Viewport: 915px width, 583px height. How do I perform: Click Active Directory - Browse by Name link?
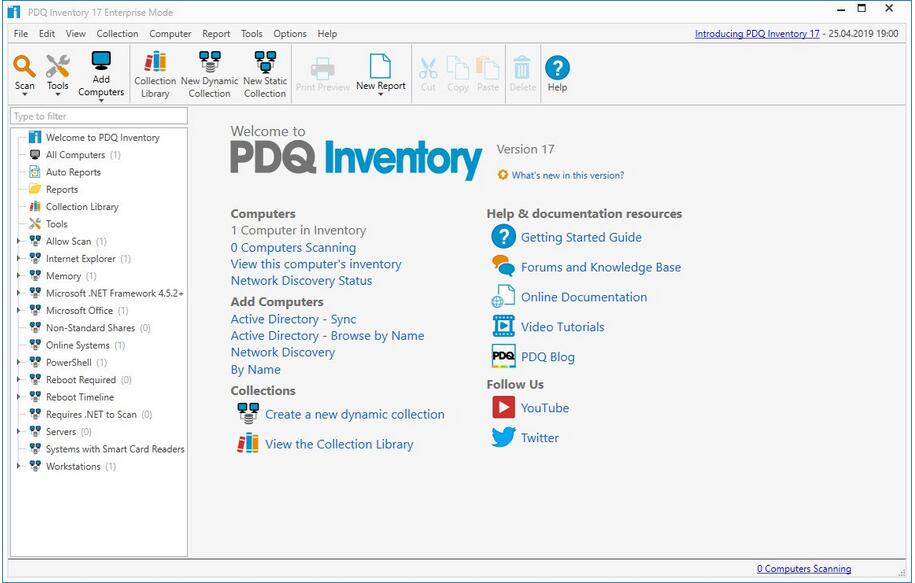pyautogui.click(x=327, y=336)
